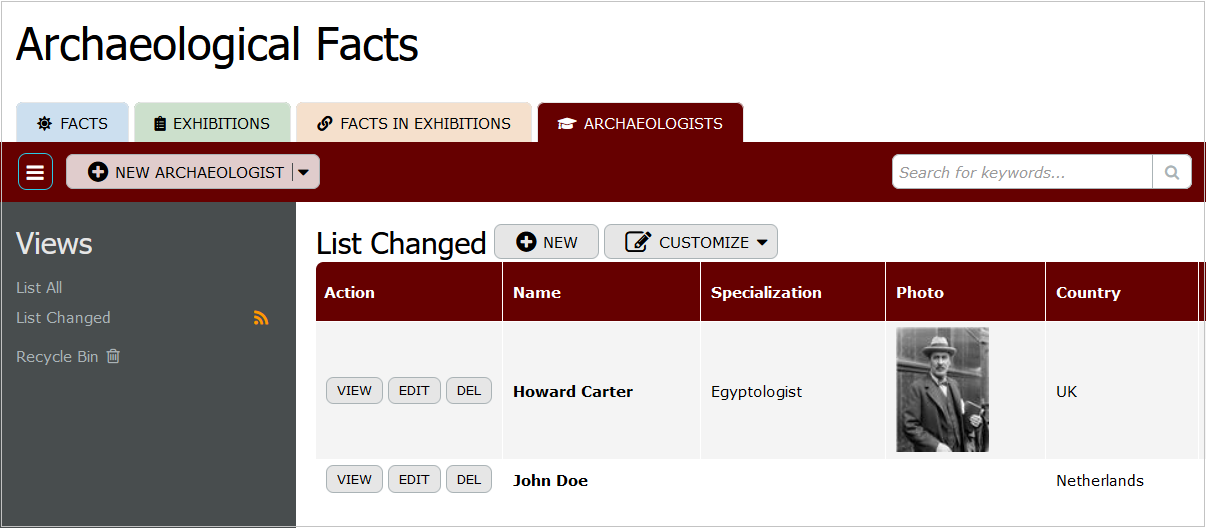The height and width of the screenshot is (528, 1206).
Task: Open Howard Carter's photo thumbnail
Action: [942, 390]
